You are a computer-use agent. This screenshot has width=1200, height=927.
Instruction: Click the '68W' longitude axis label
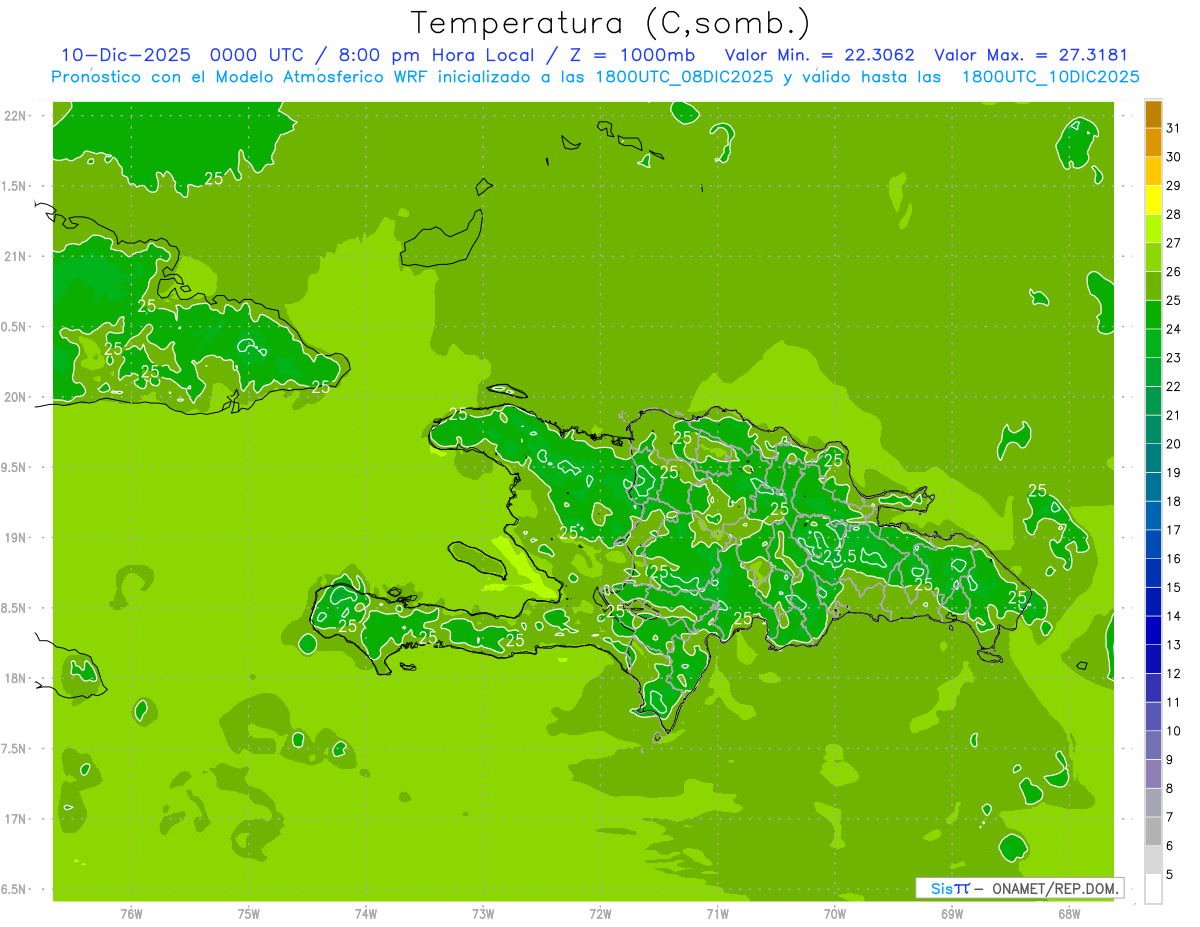point(1069,913)
